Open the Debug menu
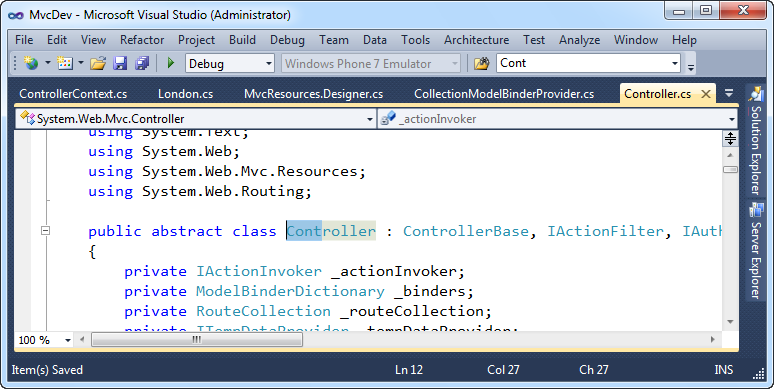 (x=287, y=40)
